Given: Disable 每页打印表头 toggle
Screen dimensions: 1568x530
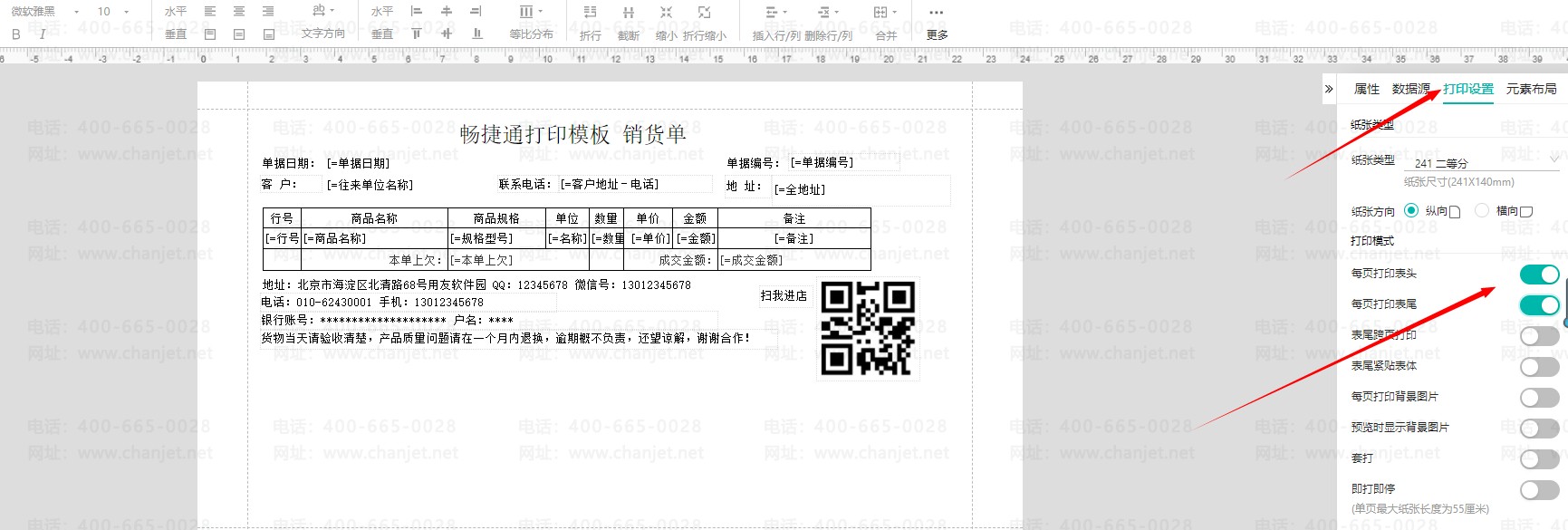Looking at the screenshot, I should tap(1539, 274).
